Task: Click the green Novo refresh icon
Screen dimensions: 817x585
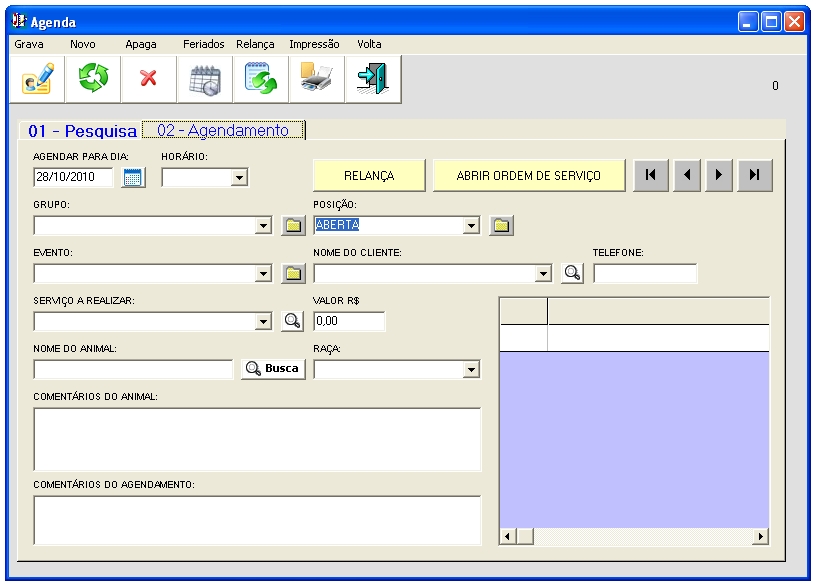Action: click(93, 79)
